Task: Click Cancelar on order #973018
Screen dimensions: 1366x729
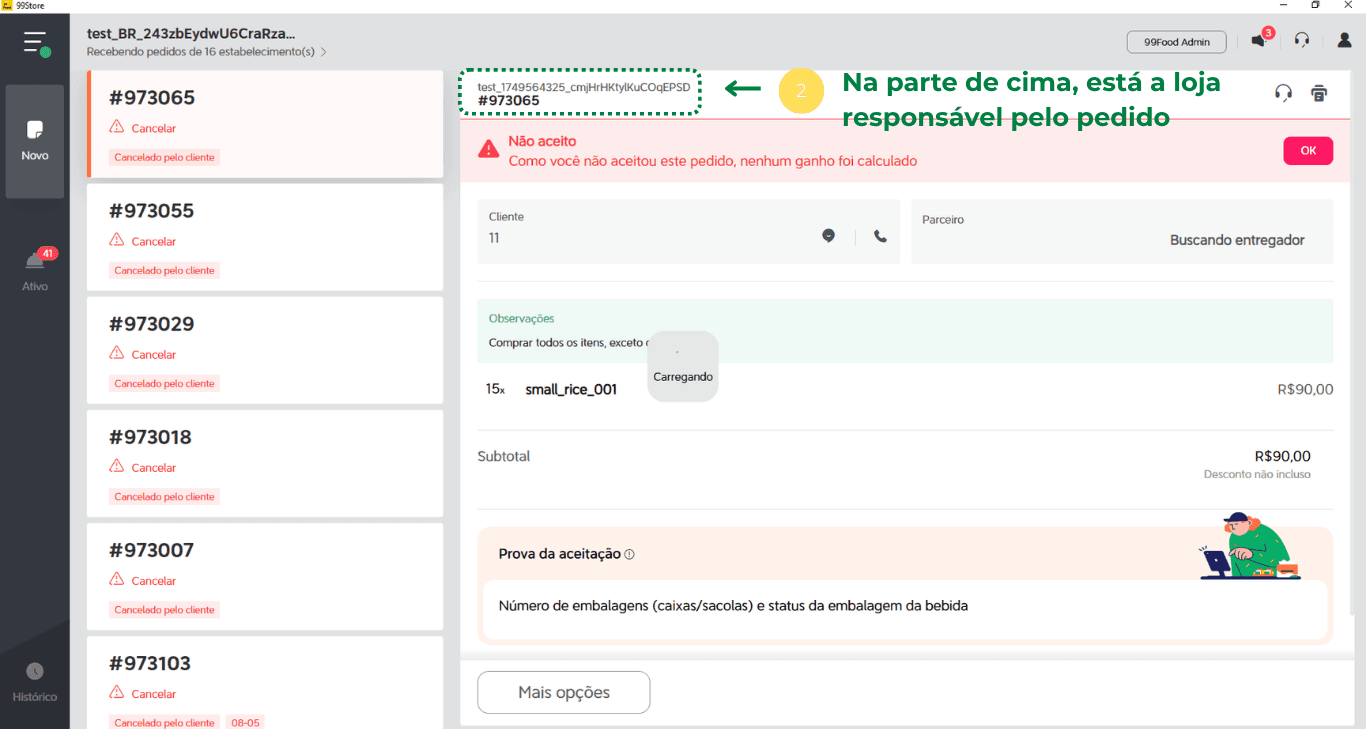Action: 153,468
